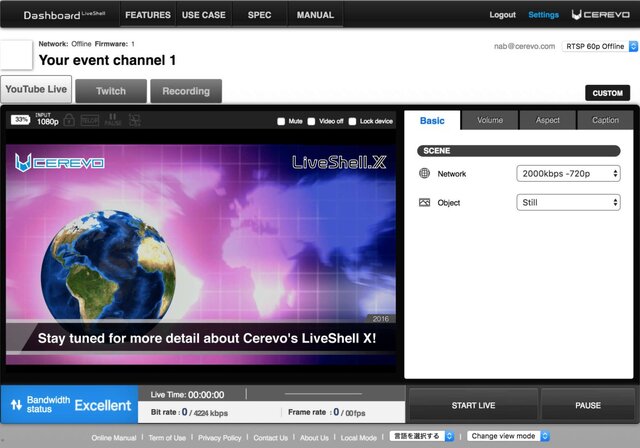Click the Live Time progress bar
640x448 pixels.
(x=323, y=394)
